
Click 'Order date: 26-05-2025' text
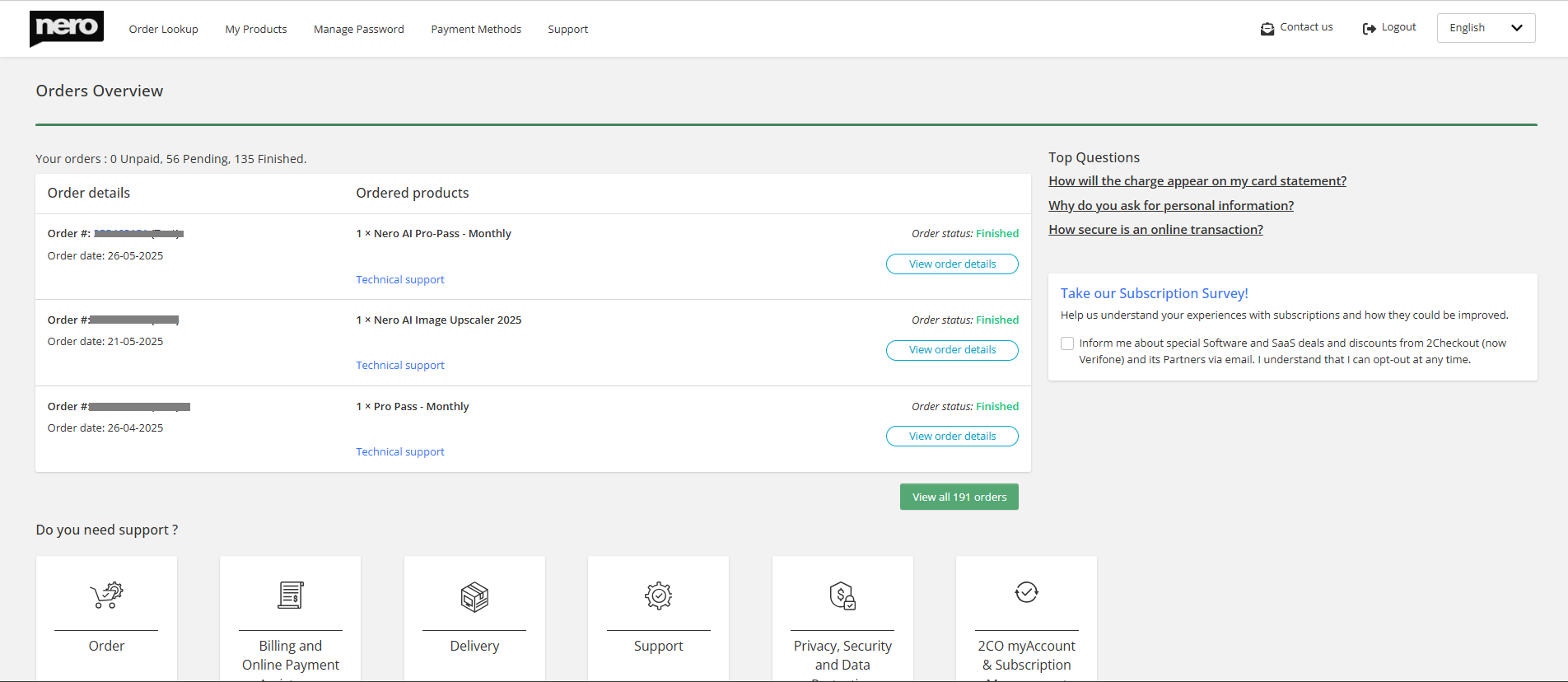pyautogui.click(x=105, y=256)
